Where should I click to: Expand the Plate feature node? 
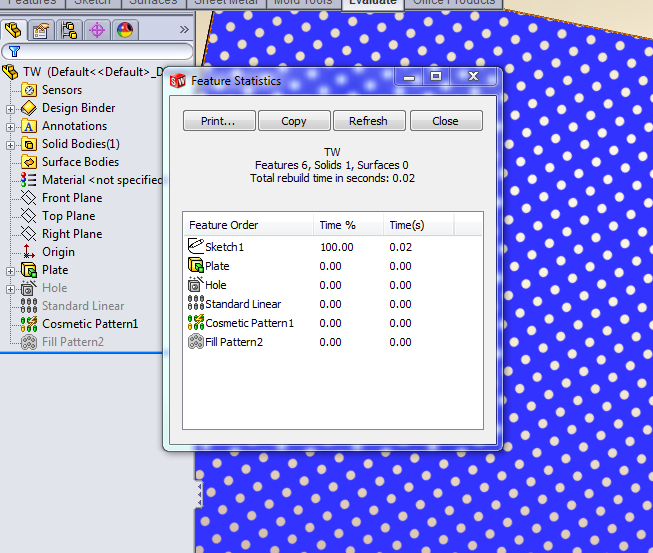point(11,270)
